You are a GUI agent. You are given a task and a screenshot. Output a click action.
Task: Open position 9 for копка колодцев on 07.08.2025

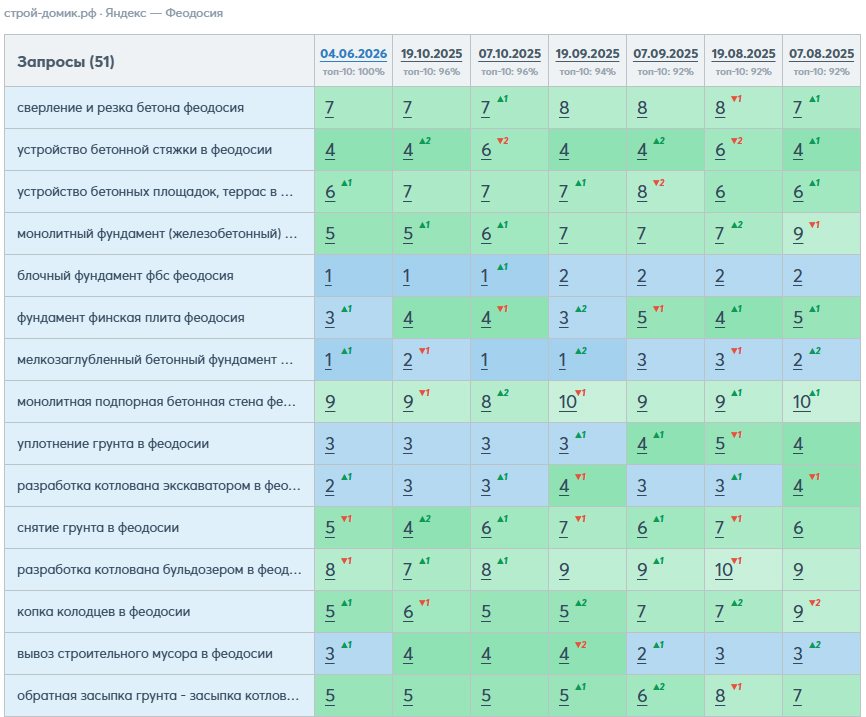tap(798, 612)
